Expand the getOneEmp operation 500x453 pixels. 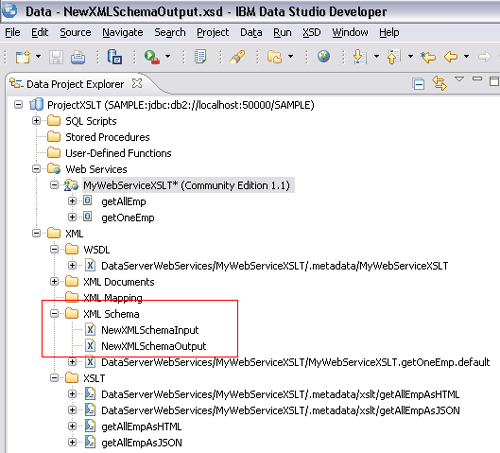[x=72, y=217]
